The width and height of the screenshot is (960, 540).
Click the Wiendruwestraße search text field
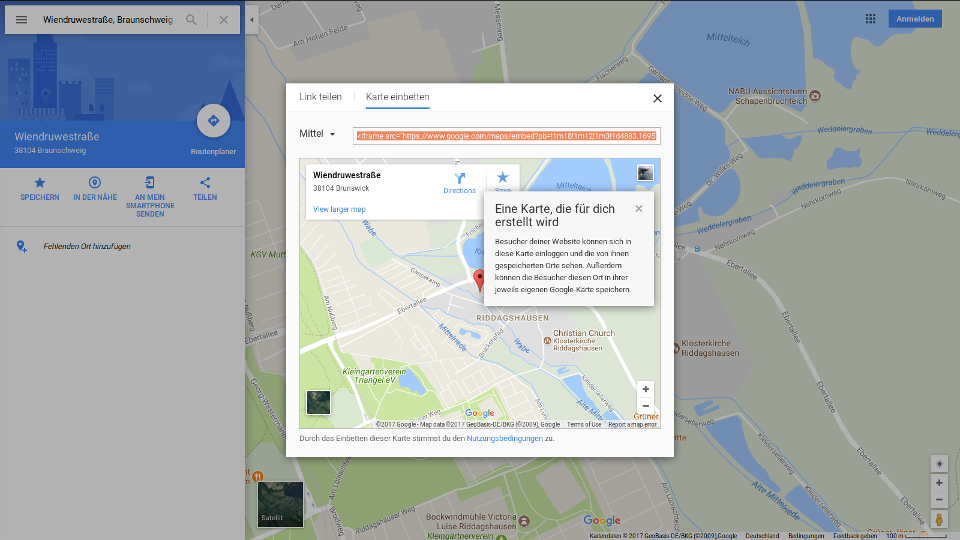tap(108, 20)
